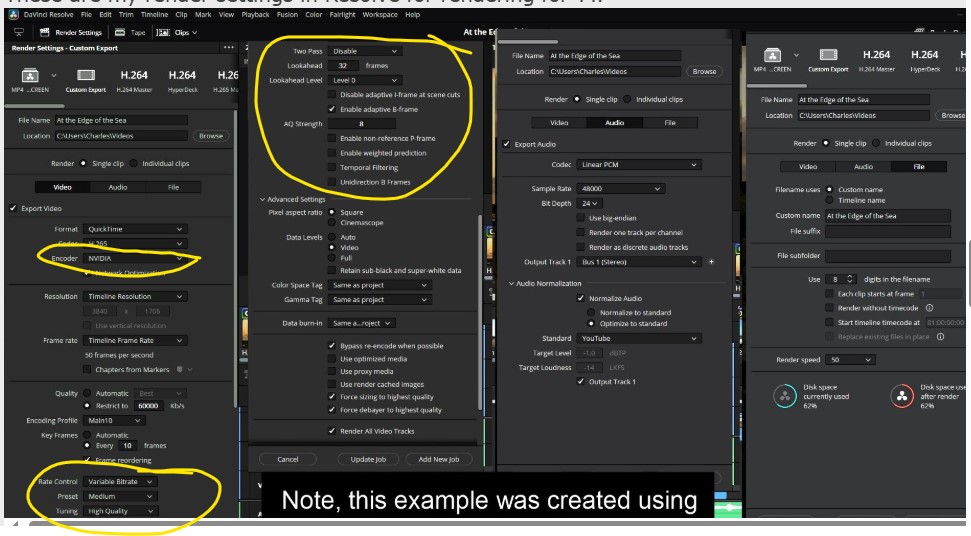Switch to Audio tab in the Video settings panel
The width and height of the screenshot is (971, 536).
[x=118, y=187]
